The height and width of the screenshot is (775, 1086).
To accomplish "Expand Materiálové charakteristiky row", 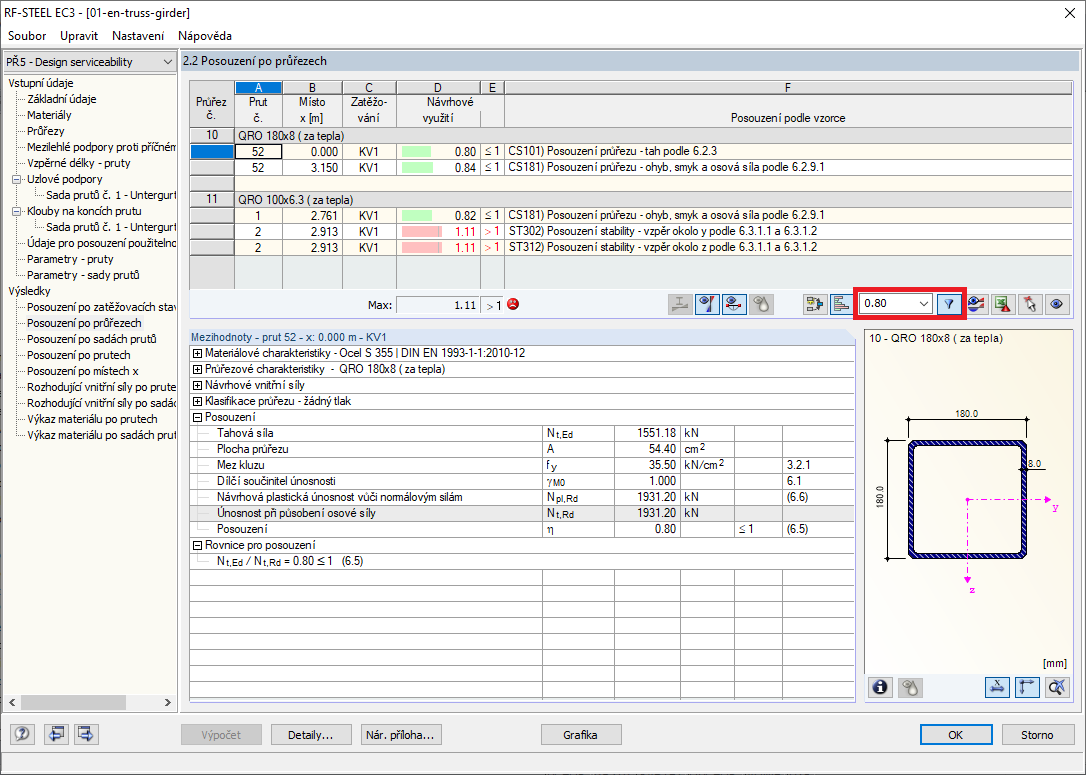I will click(197, 353).
